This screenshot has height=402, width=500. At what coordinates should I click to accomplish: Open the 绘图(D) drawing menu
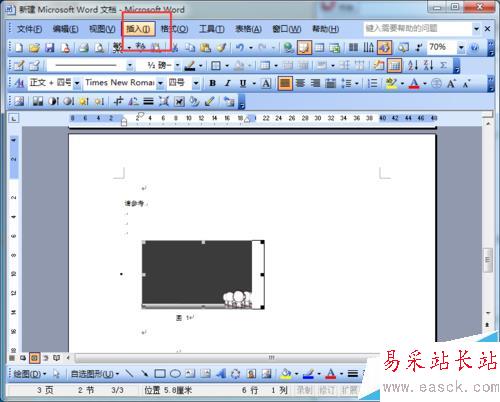[29, 374]
